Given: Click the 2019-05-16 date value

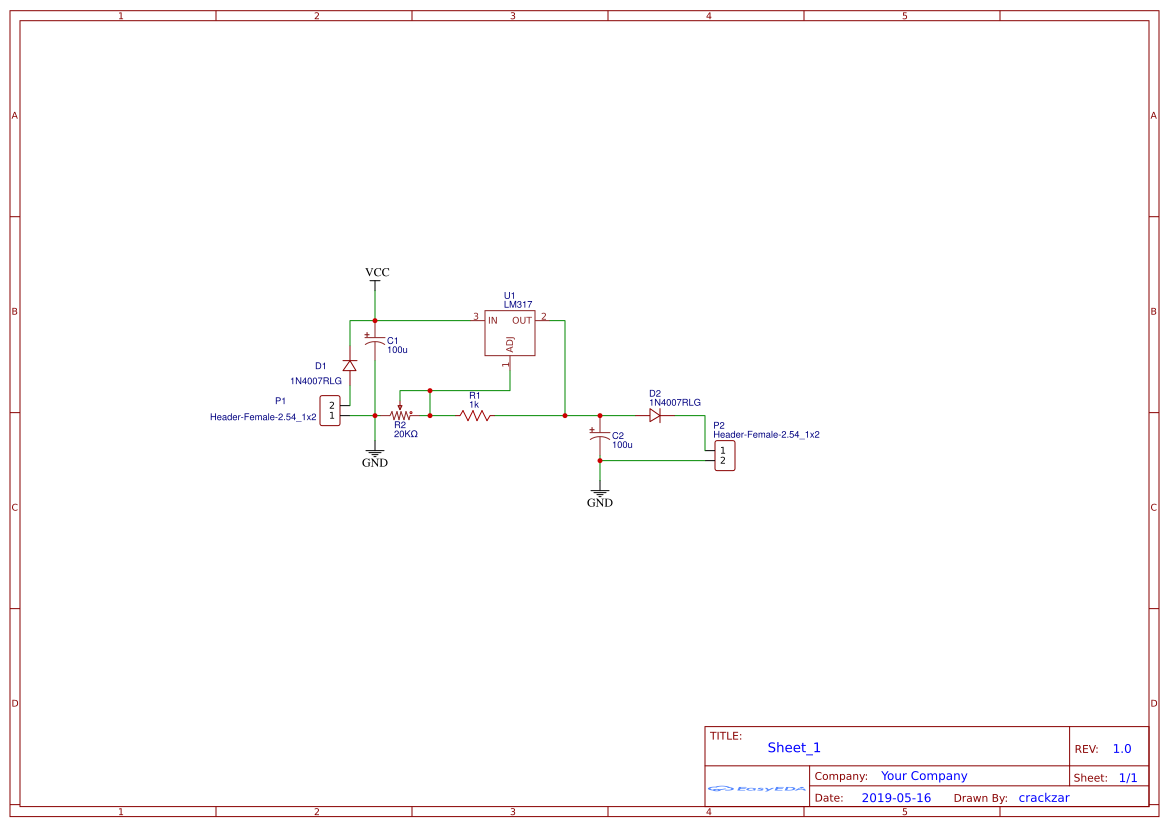Looking at the screenshot, I should pos(895,797).
